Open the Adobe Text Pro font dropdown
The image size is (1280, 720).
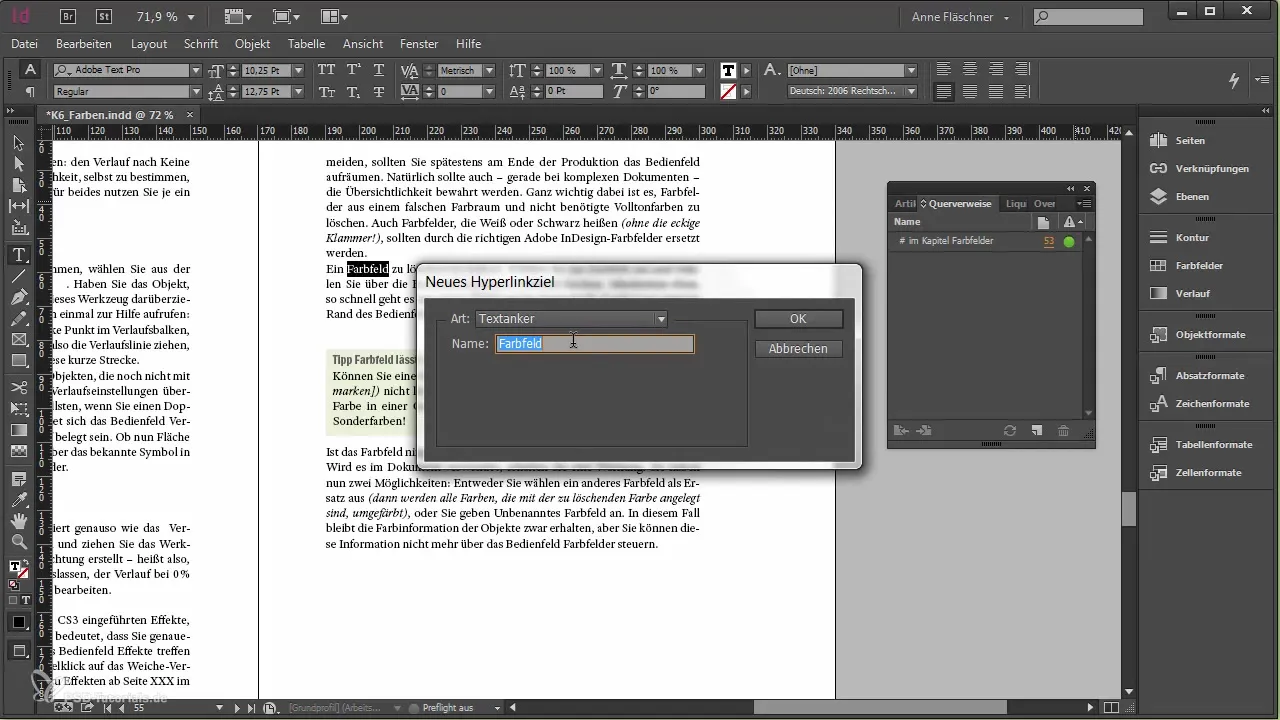(x=196, y=71)
